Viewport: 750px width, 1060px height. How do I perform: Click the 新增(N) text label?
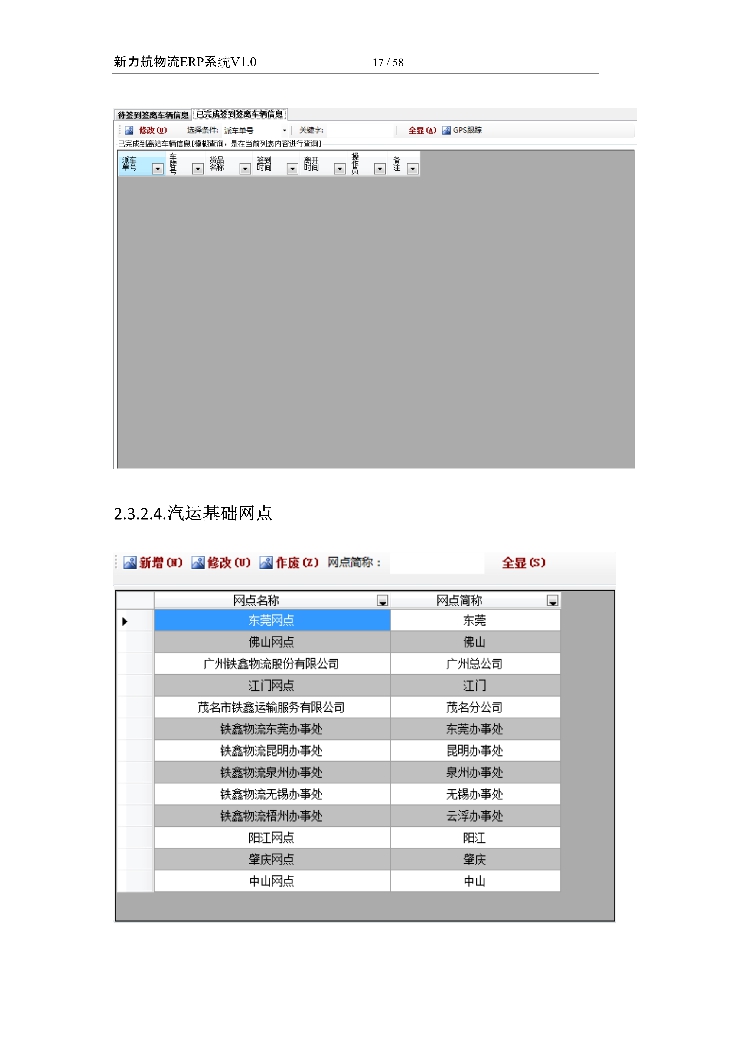(x=161, y=562)
